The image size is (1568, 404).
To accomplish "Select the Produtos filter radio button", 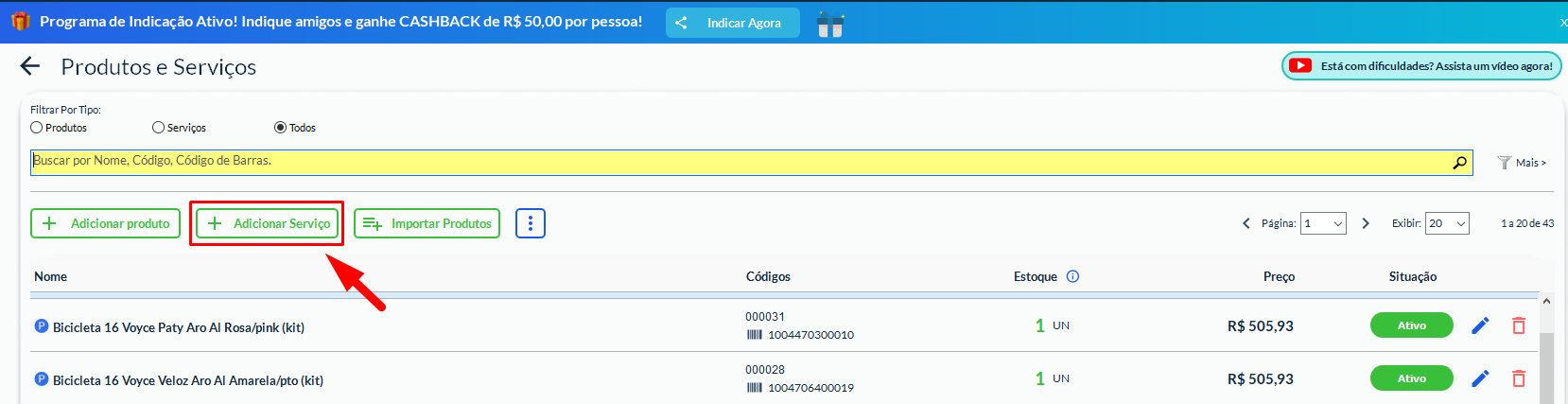I will tap(37, 128).
